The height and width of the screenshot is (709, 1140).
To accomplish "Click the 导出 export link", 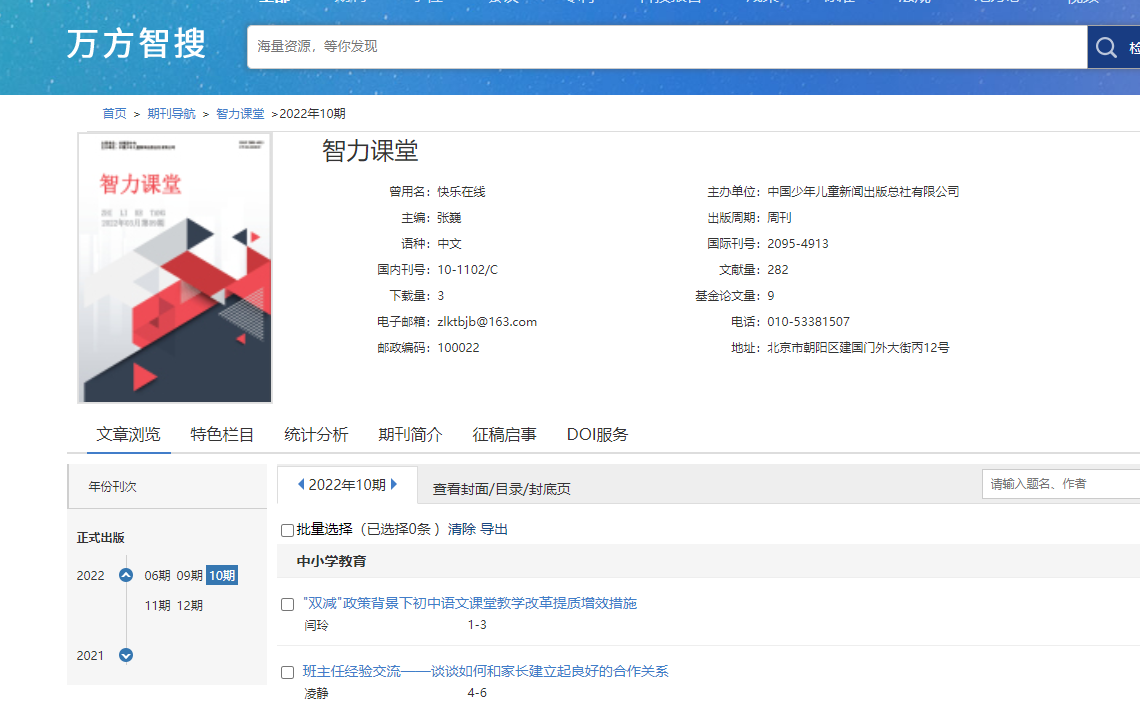I will [x=494, y=529].
